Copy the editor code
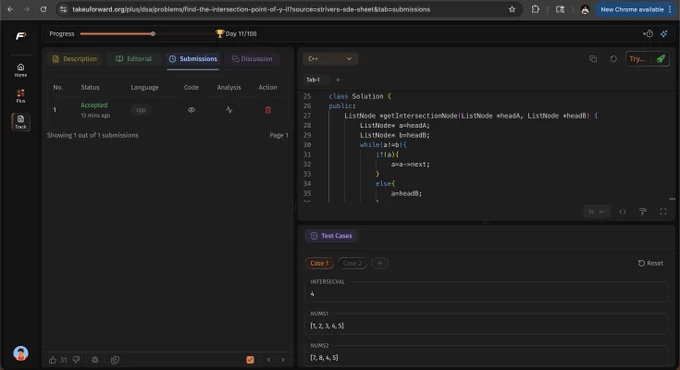This screenshot has height=370, width=680. 593,59
